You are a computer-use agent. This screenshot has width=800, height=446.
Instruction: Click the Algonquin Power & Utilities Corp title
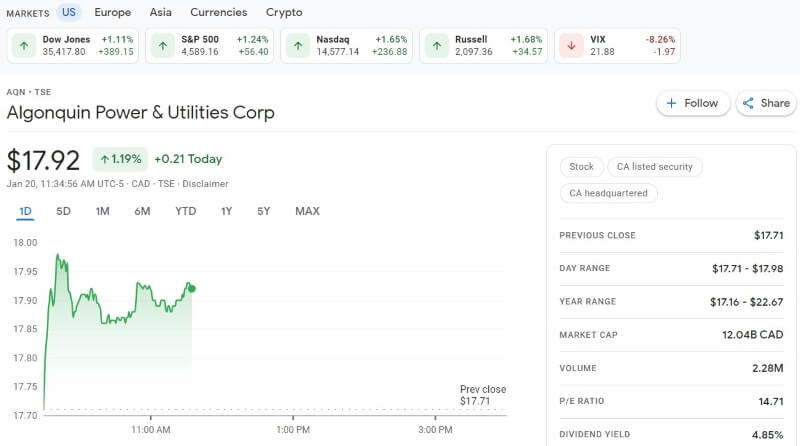(141, 112)
